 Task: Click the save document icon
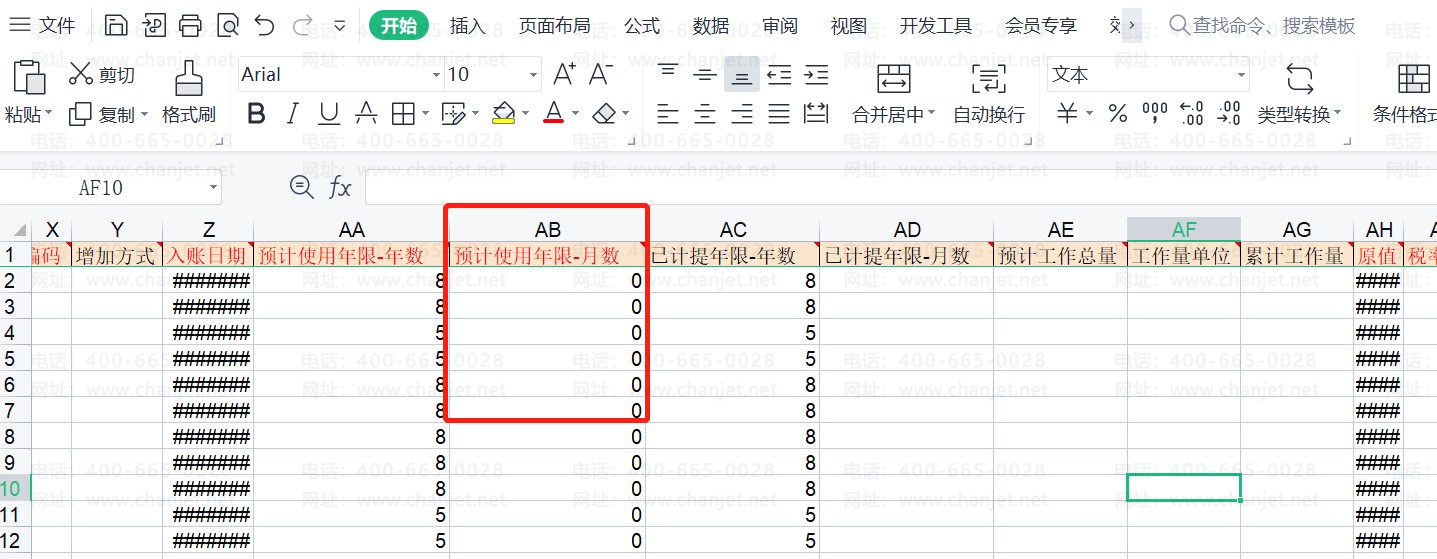coord(116,26)
